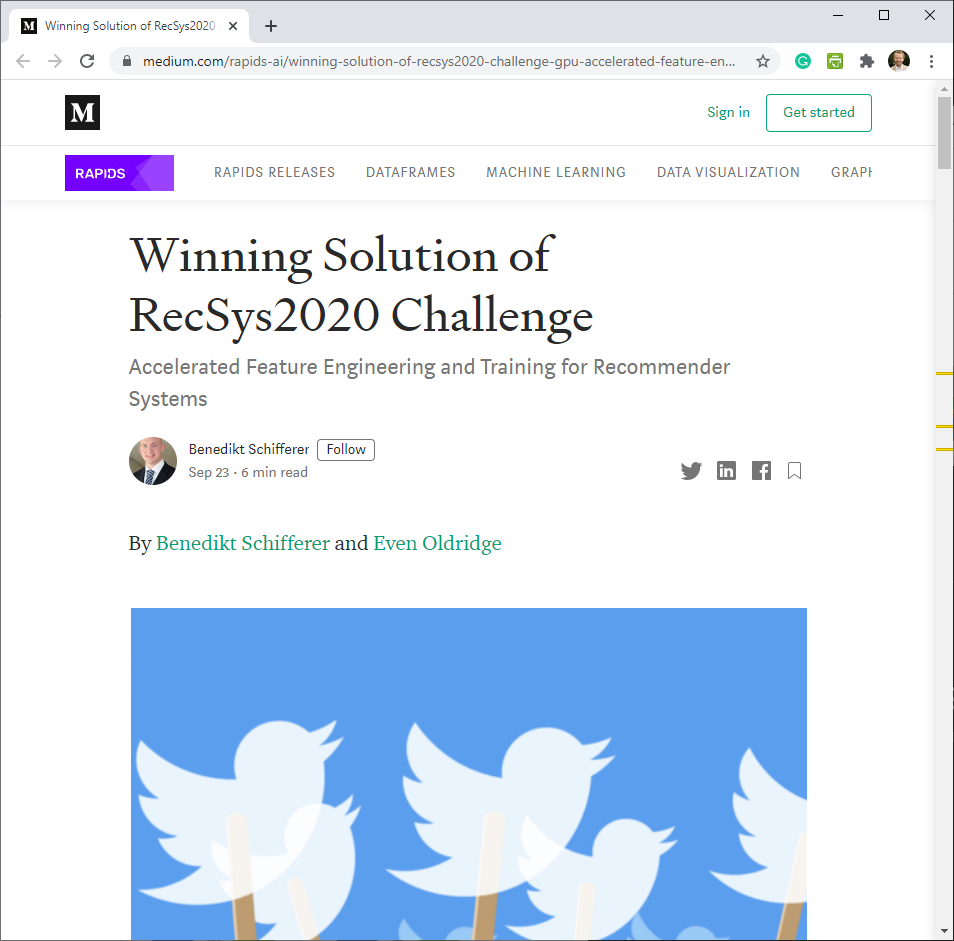
Task: Bookmark page with the star icon
Action: coord(763,61)
